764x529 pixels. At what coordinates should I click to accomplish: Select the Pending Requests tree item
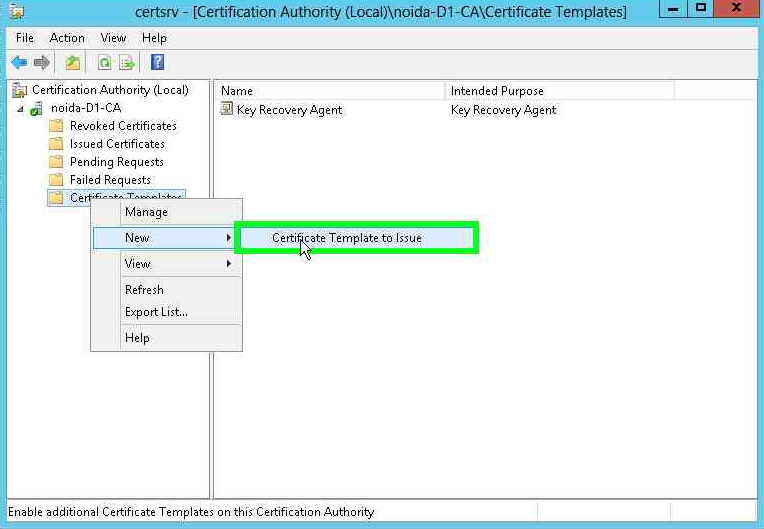click(116, 162)
